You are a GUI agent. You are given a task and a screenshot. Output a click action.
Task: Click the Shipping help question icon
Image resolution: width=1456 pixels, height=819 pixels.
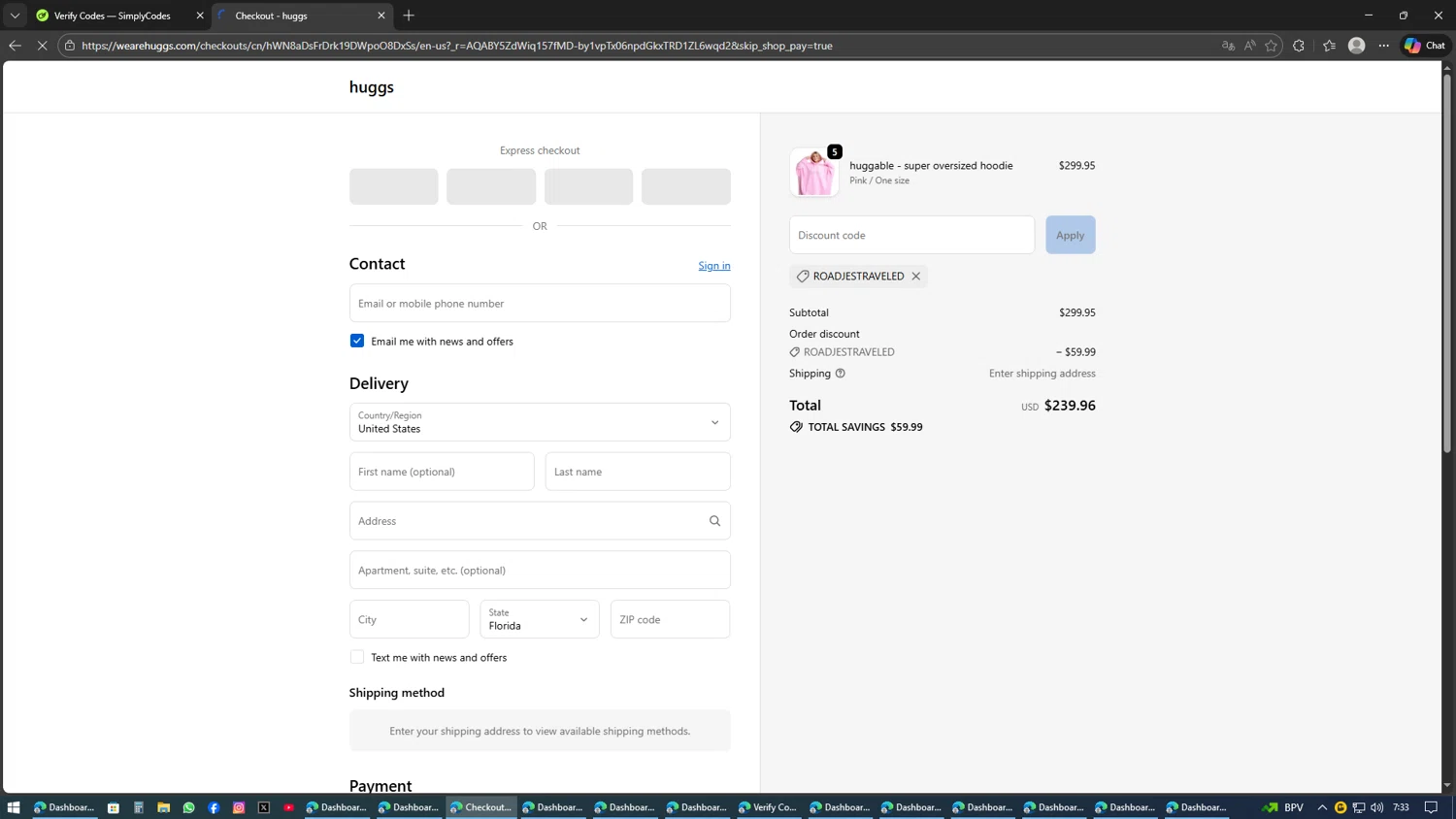841,374
